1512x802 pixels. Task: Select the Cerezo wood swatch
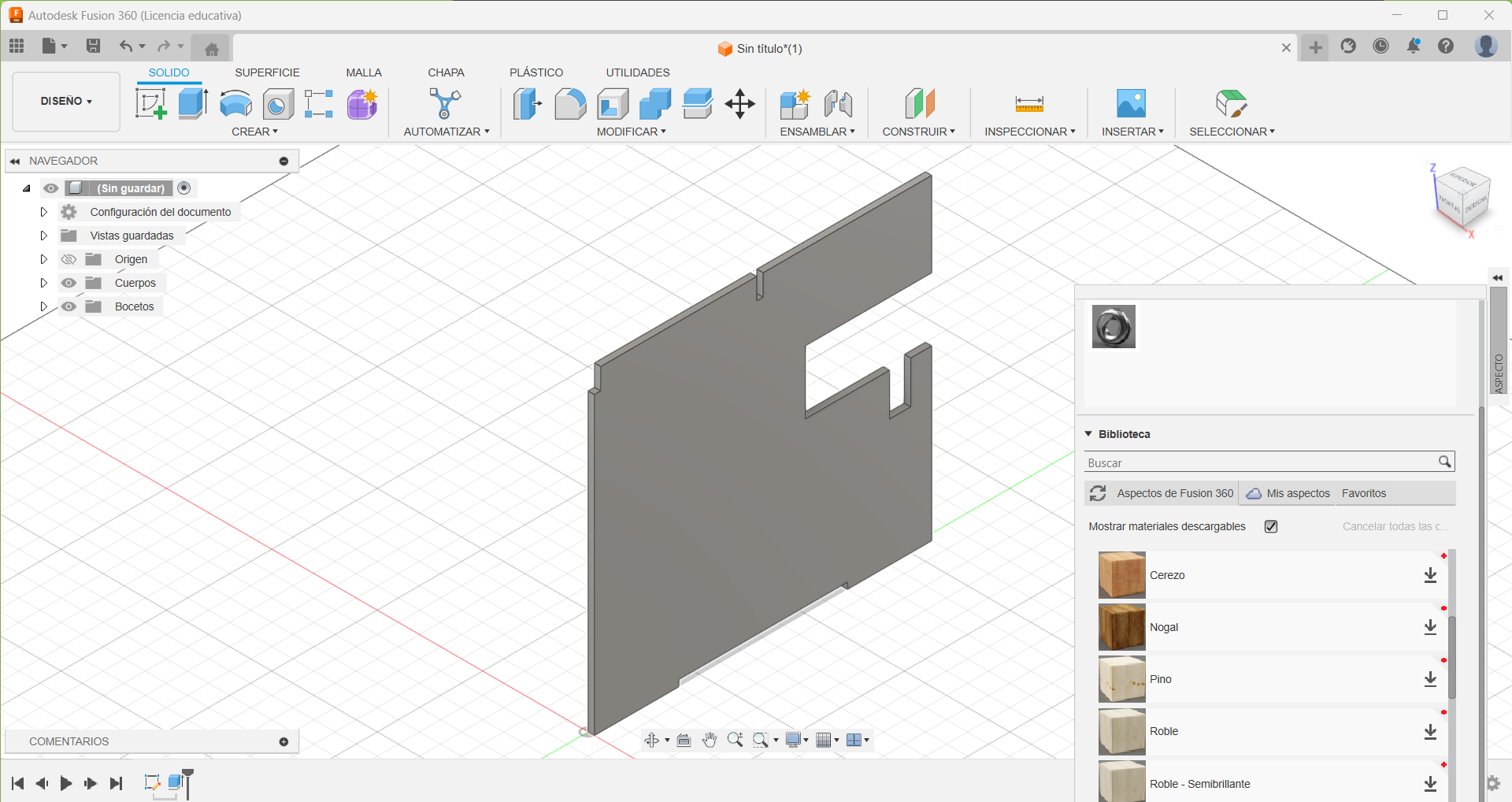pos(1121,575)
